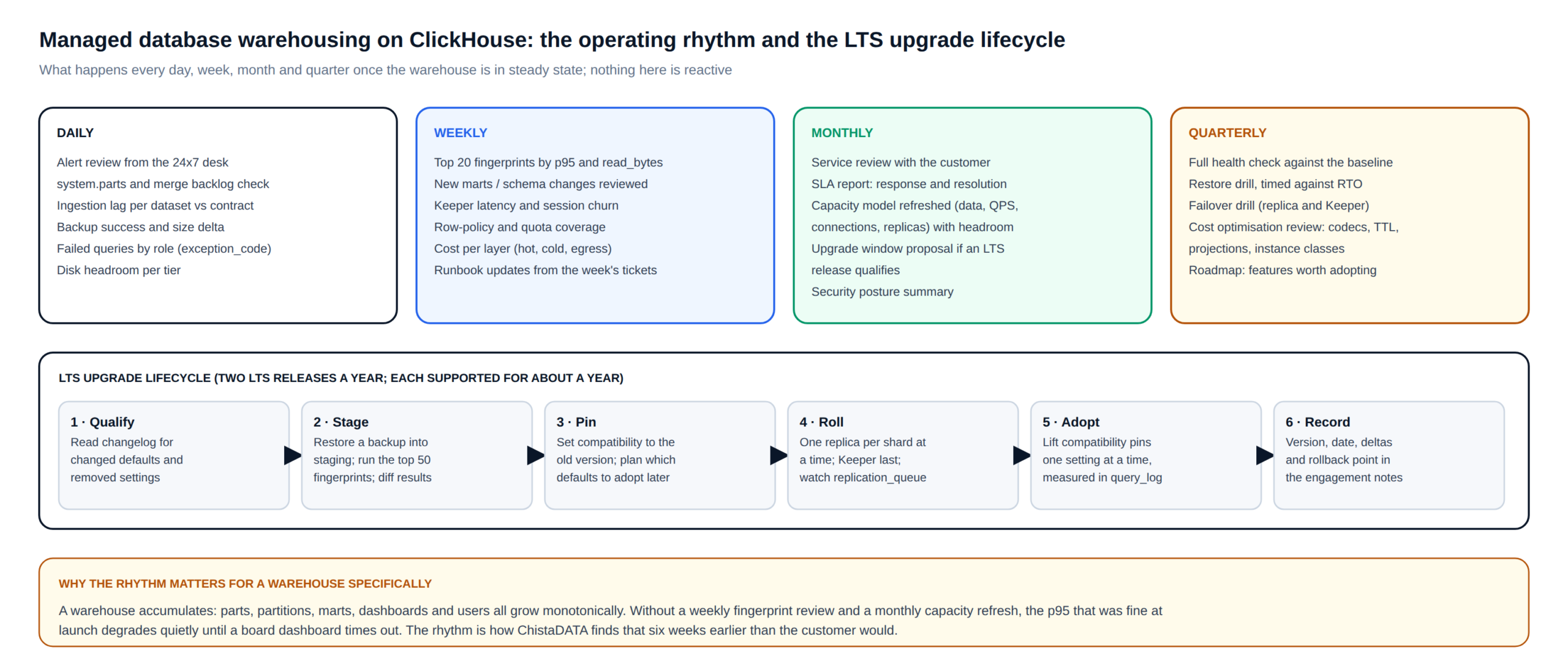
Task: Click 'Failover drill (replica and Keeper)'
Action: (x=1278, y=205)
